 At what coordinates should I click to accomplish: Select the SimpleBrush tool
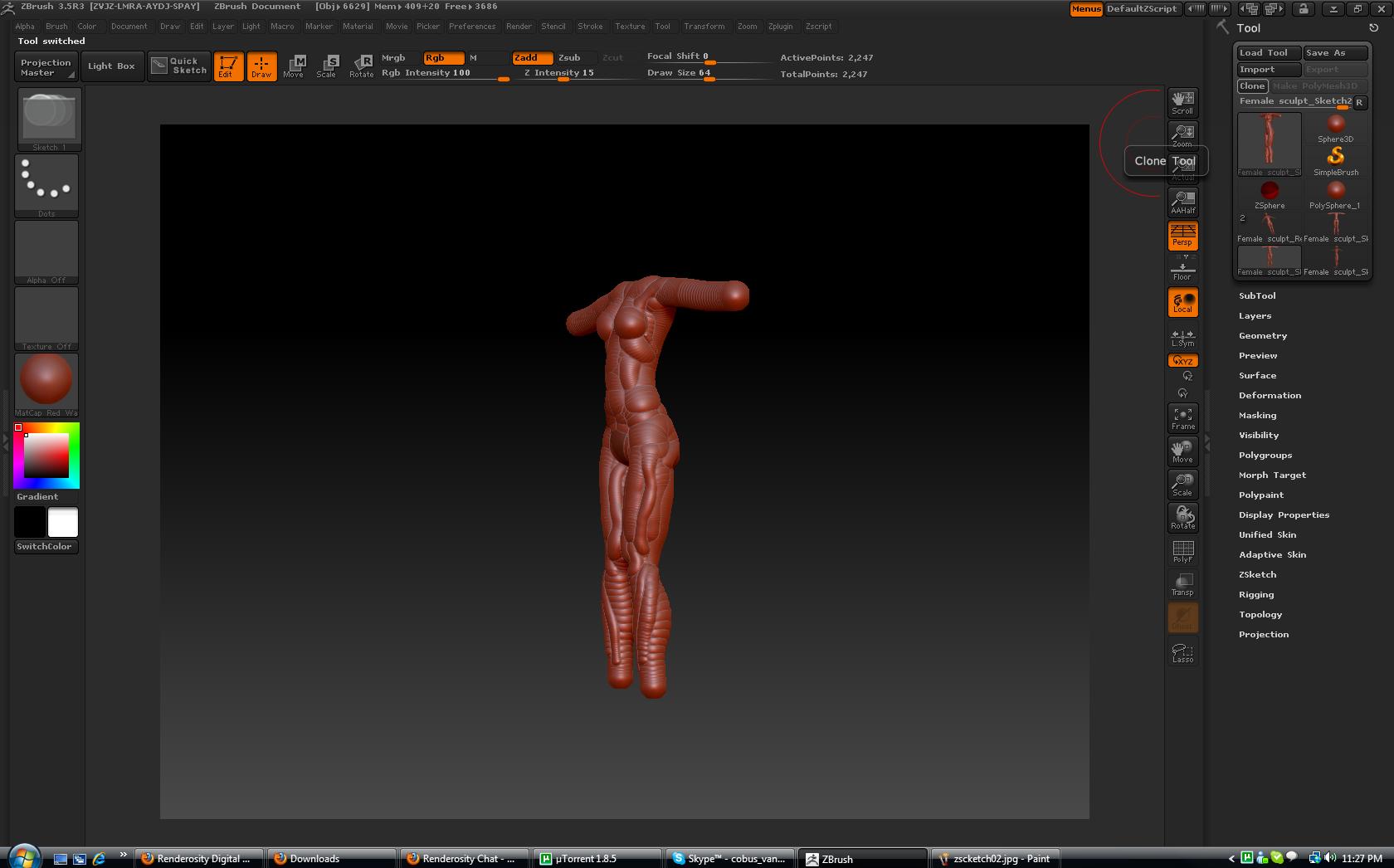[x=1335, y=162]
